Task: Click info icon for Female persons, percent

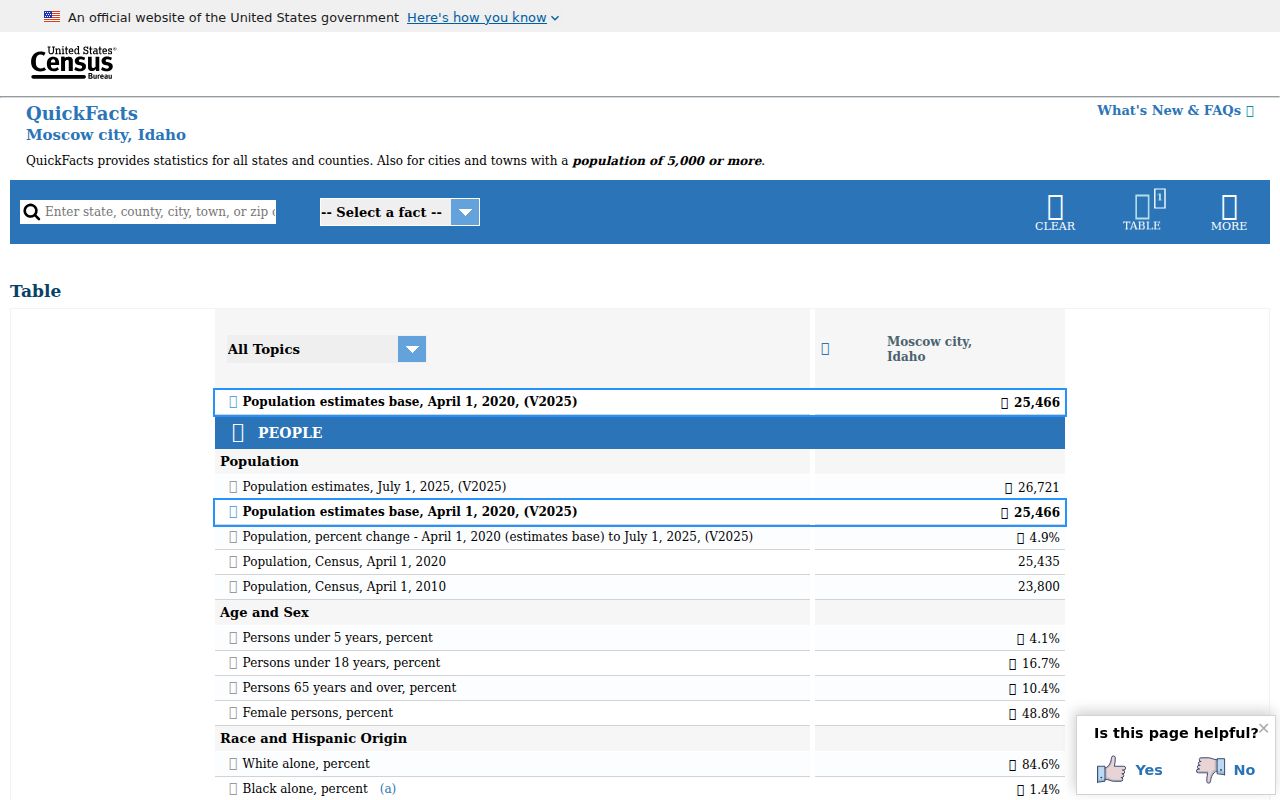Action: click(234, 713)
